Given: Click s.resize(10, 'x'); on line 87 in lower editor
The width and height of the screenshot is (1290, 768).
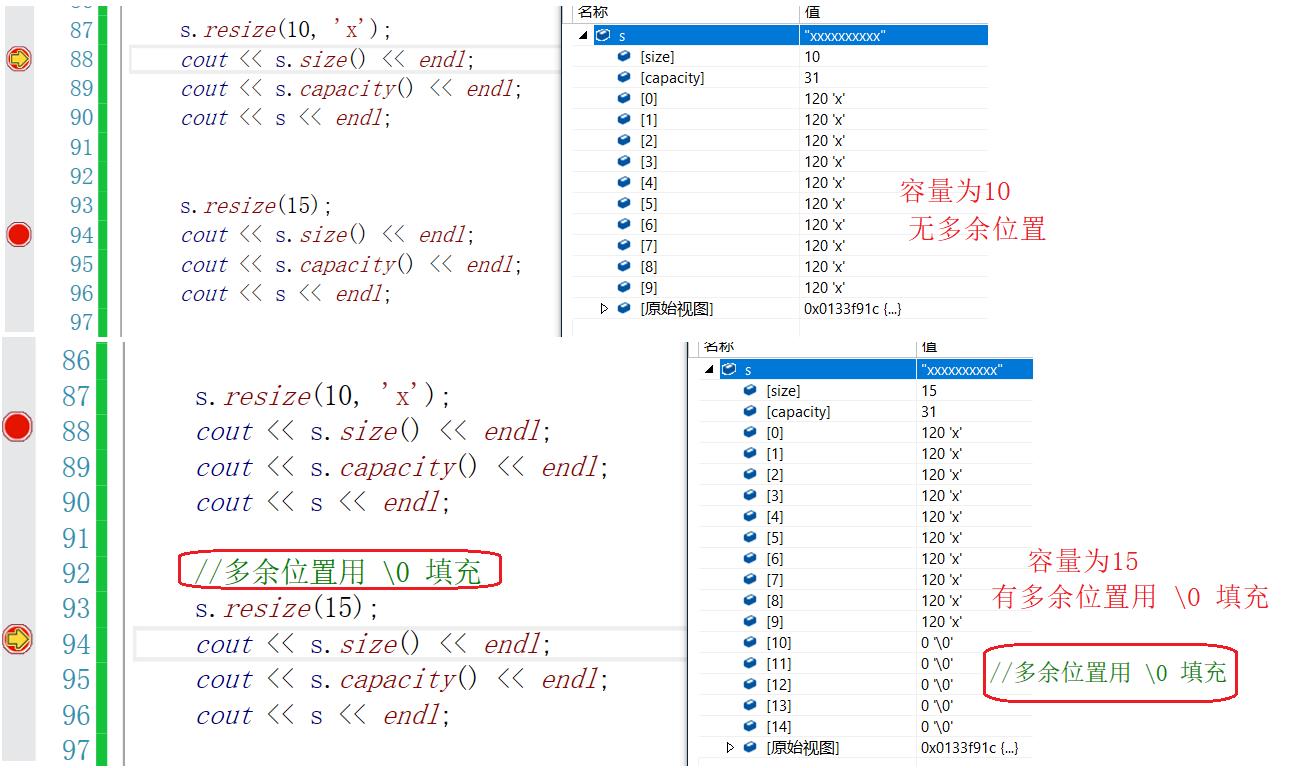Looking at the screenshot, I should (323, 397).
